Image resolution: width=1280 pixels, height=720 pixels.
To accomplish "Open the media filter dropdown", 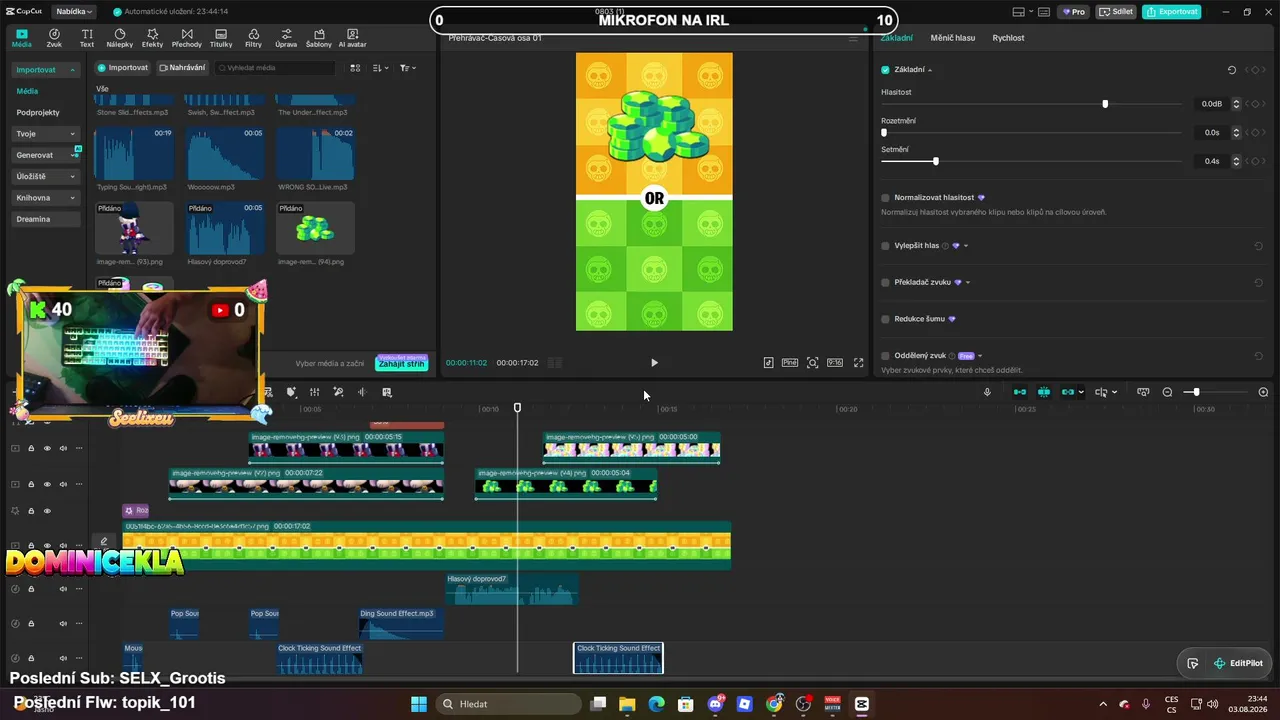I will pyautogui.click(x=408, y=68).
